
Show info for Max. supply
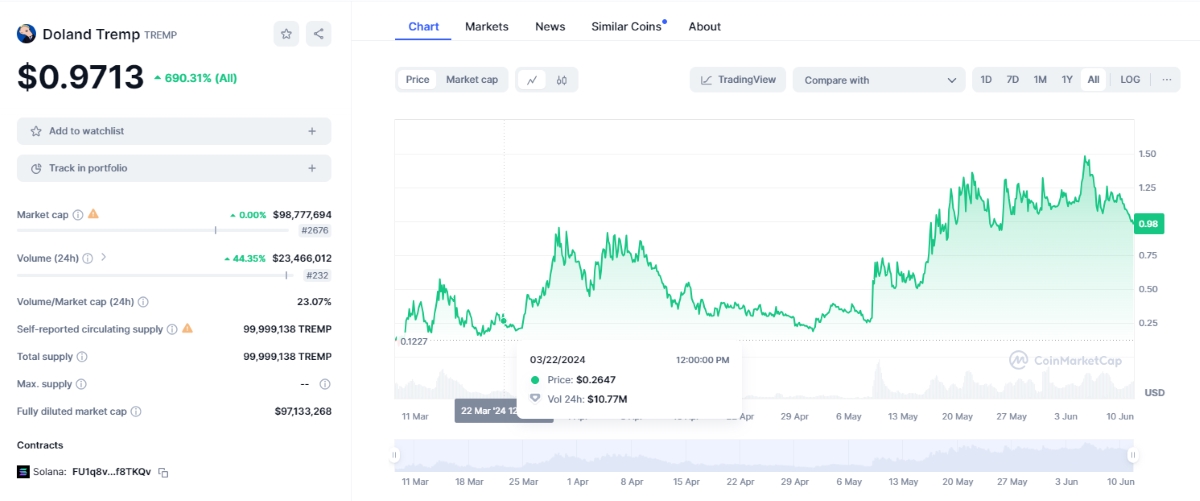click(81, 384)
